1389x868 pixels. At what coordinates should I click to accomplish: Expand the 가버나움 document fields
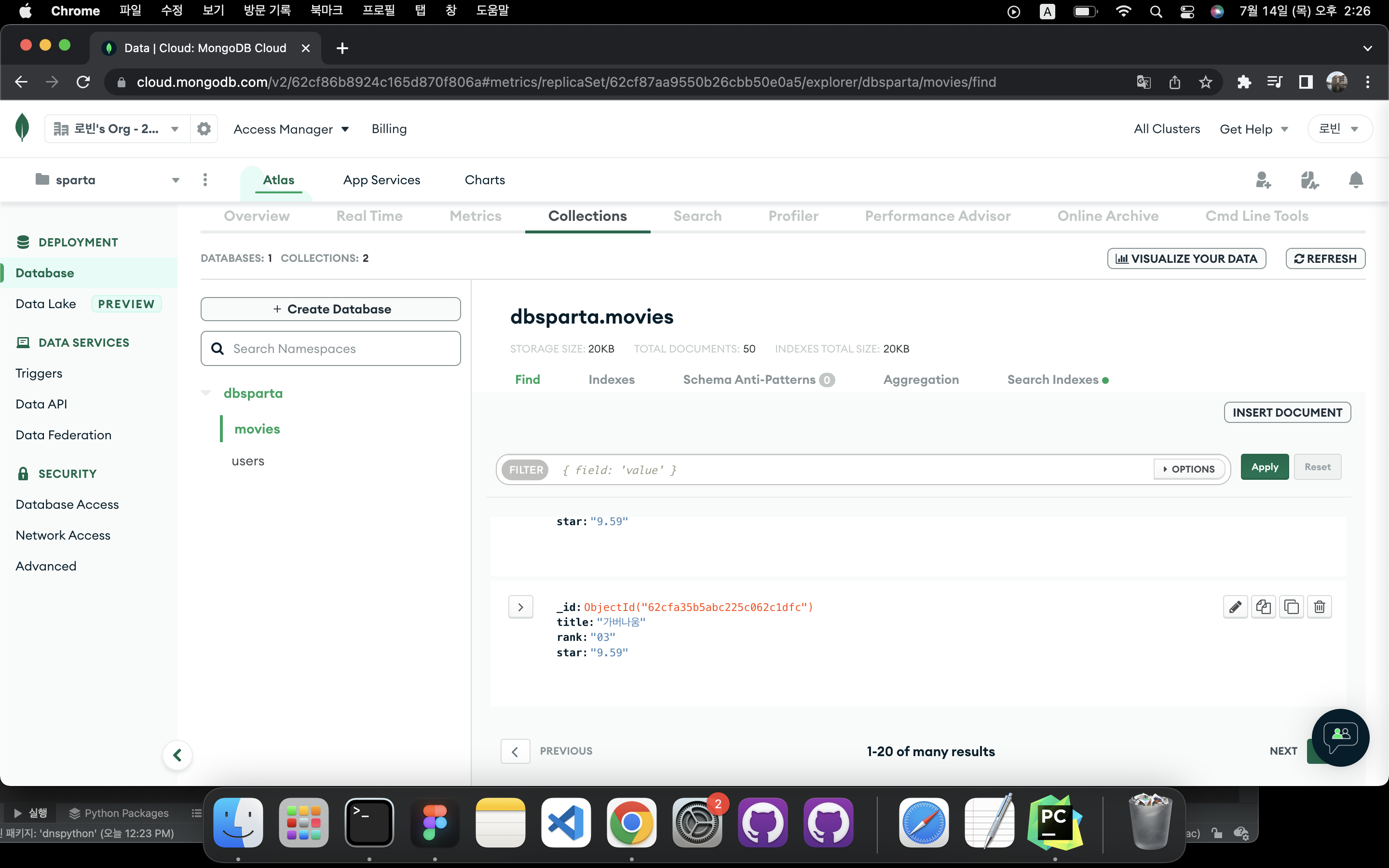click(x=520, y=607)
